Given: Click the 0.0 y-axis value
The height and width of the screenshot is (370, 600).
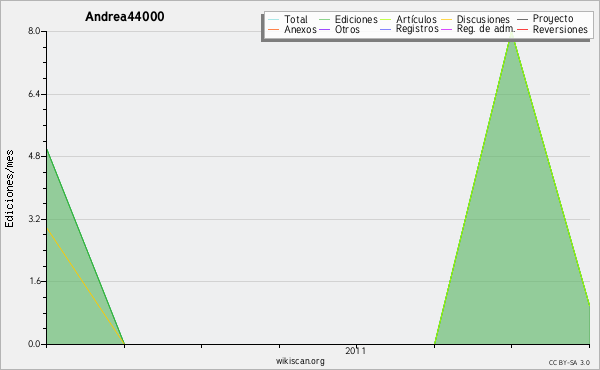Looking at the screenshot, I should point(34,344).
